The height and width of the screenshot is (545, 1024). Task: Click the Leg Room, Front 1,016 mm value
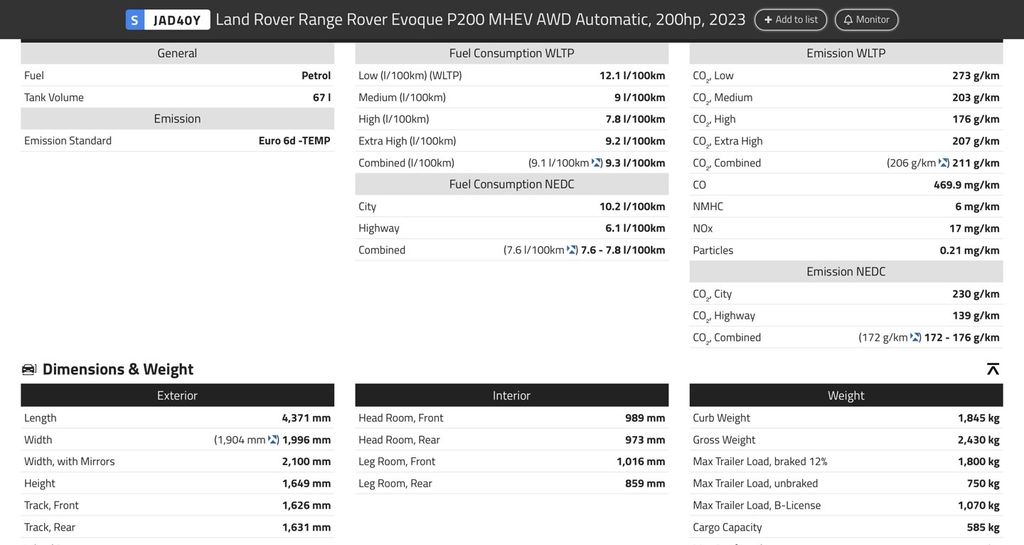(x=641, y=461)
